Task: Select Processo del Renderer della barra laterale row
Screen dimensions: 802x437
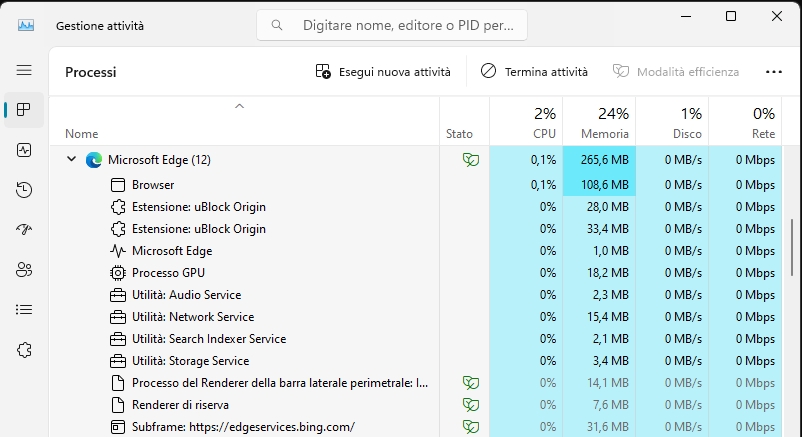Action: click(x=415, y=383)
